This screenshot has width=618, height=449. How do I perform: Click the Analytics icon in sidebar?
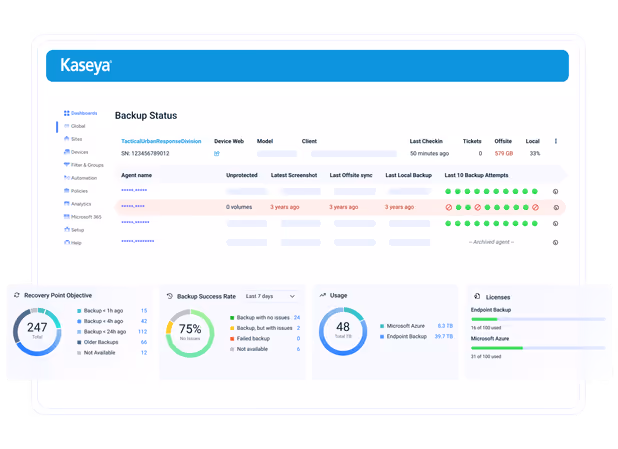click(x=67, y=204)
